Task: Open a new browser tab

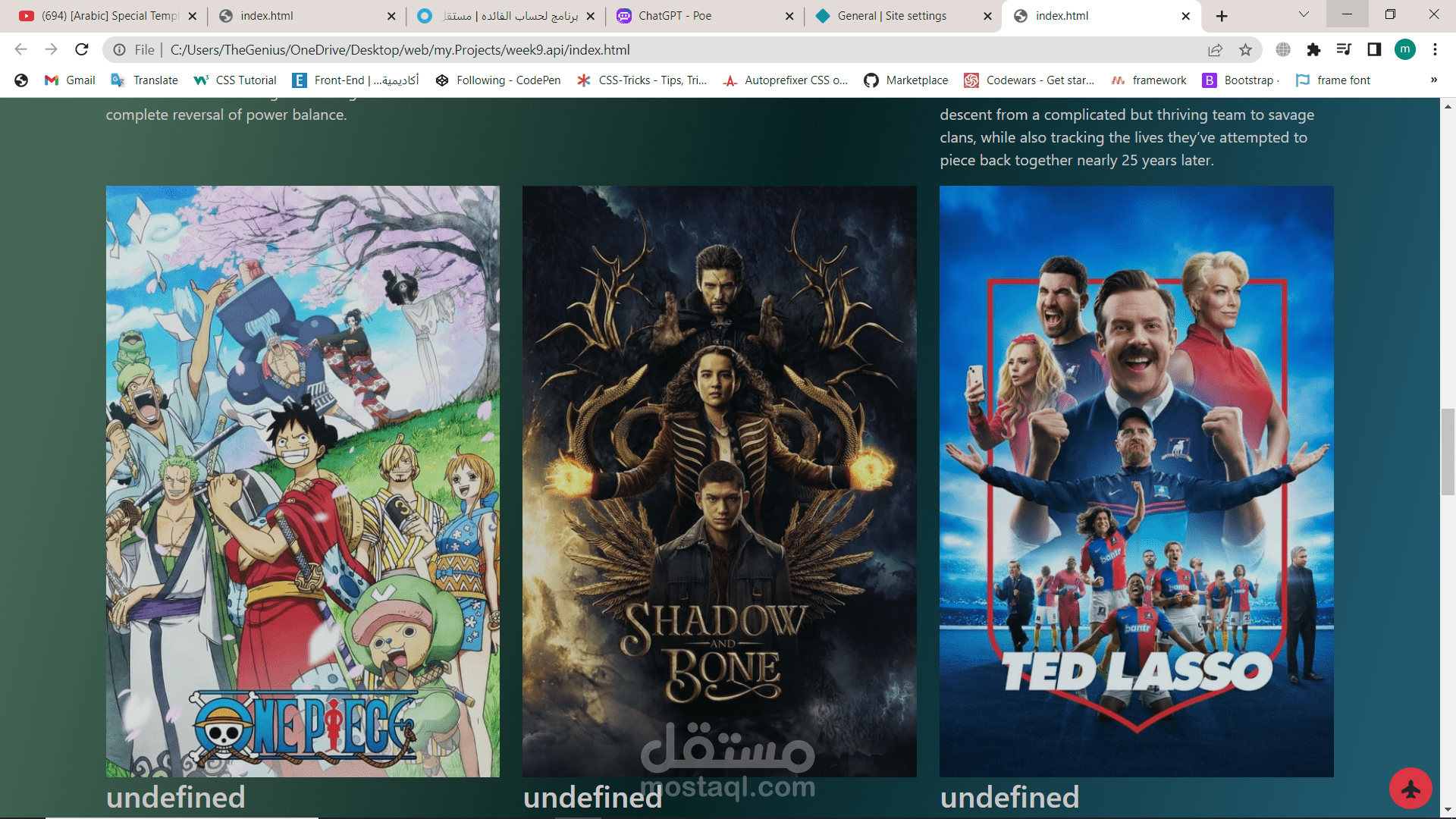Action: pyautogui.click(x=1222, y=16)
